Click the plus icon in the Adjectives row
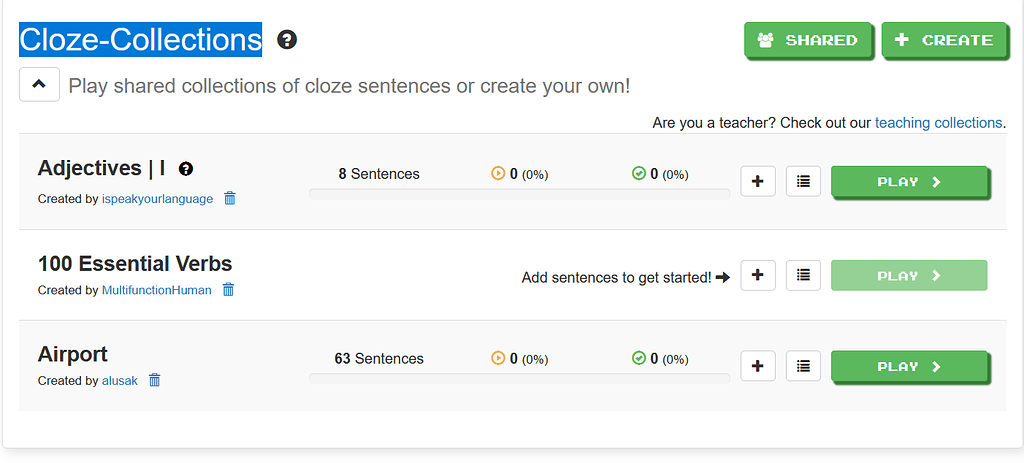This screenshot has width=1024, height=463. 758,181
